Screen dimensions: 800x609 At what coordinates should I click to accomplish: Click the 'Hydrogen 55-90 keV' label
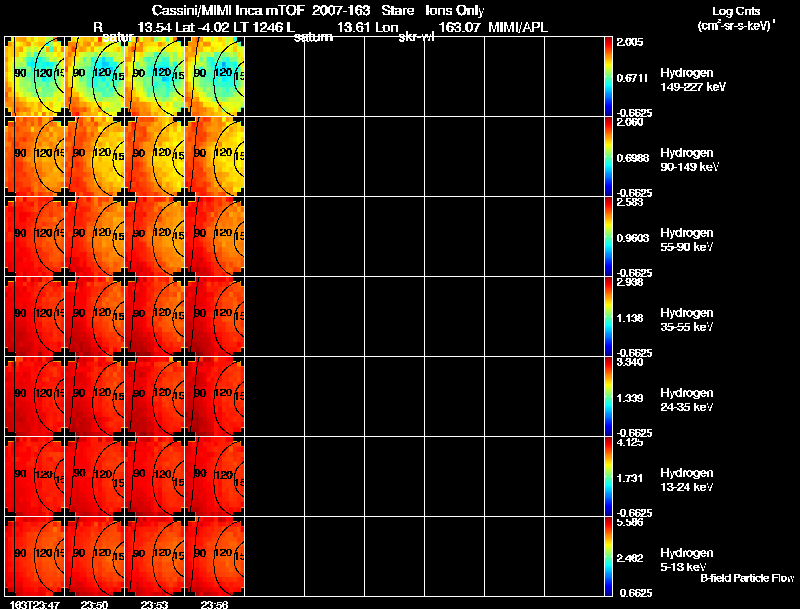(687, 240)
